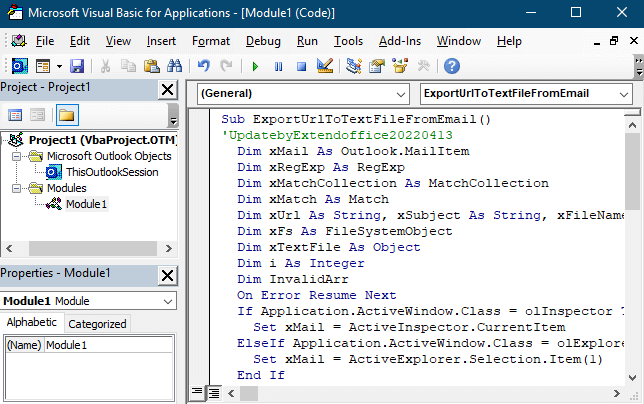Toggle Design Mode icon in the toolbar

tap(324, 66)
